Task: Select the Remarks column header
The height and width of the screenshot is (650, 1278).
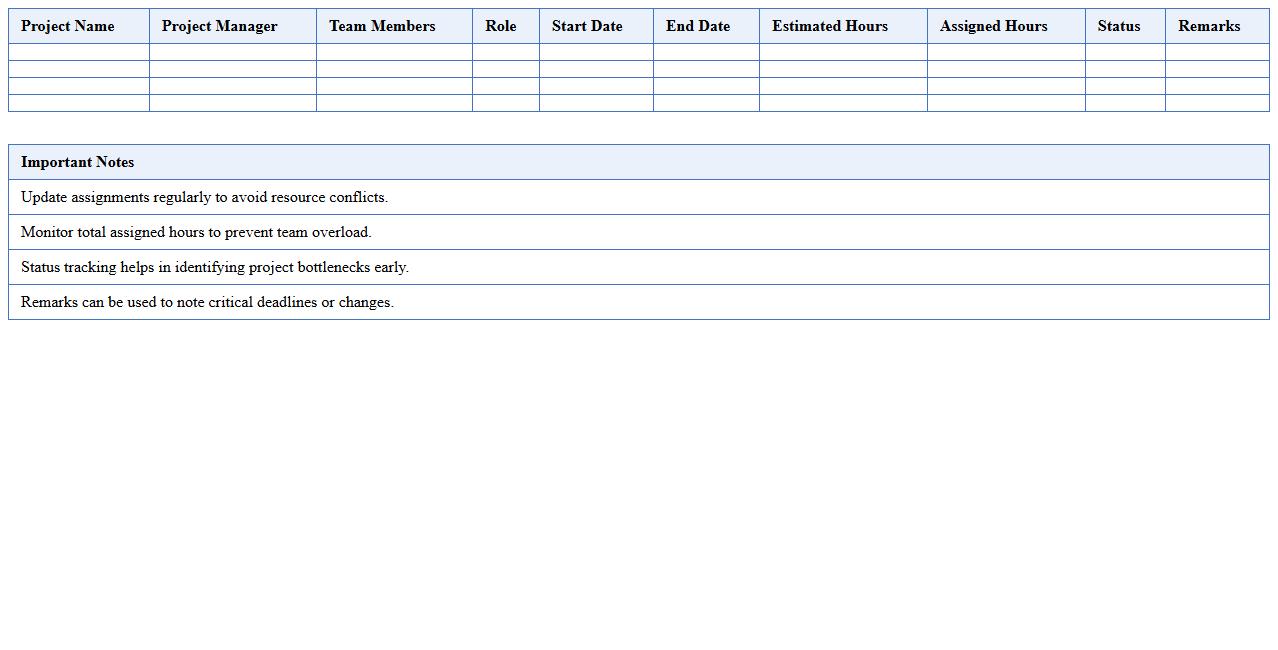Action: 1208,26
